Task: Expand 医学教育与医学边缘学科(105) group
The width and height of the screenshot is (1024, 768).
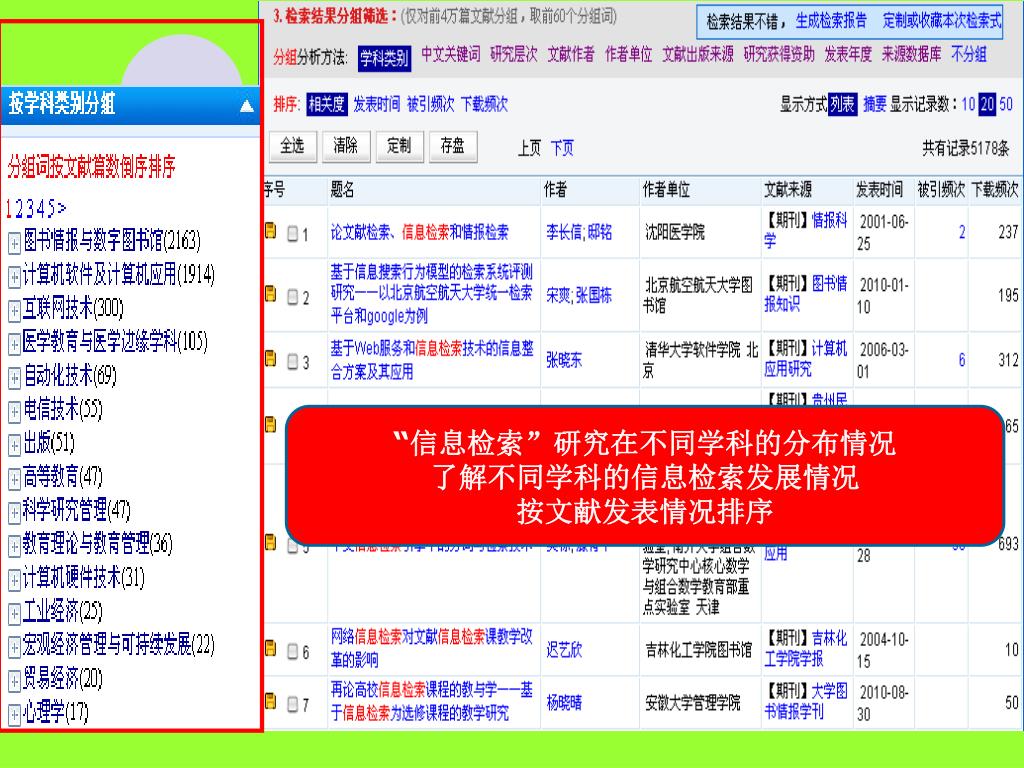Action: pos(14,344)
